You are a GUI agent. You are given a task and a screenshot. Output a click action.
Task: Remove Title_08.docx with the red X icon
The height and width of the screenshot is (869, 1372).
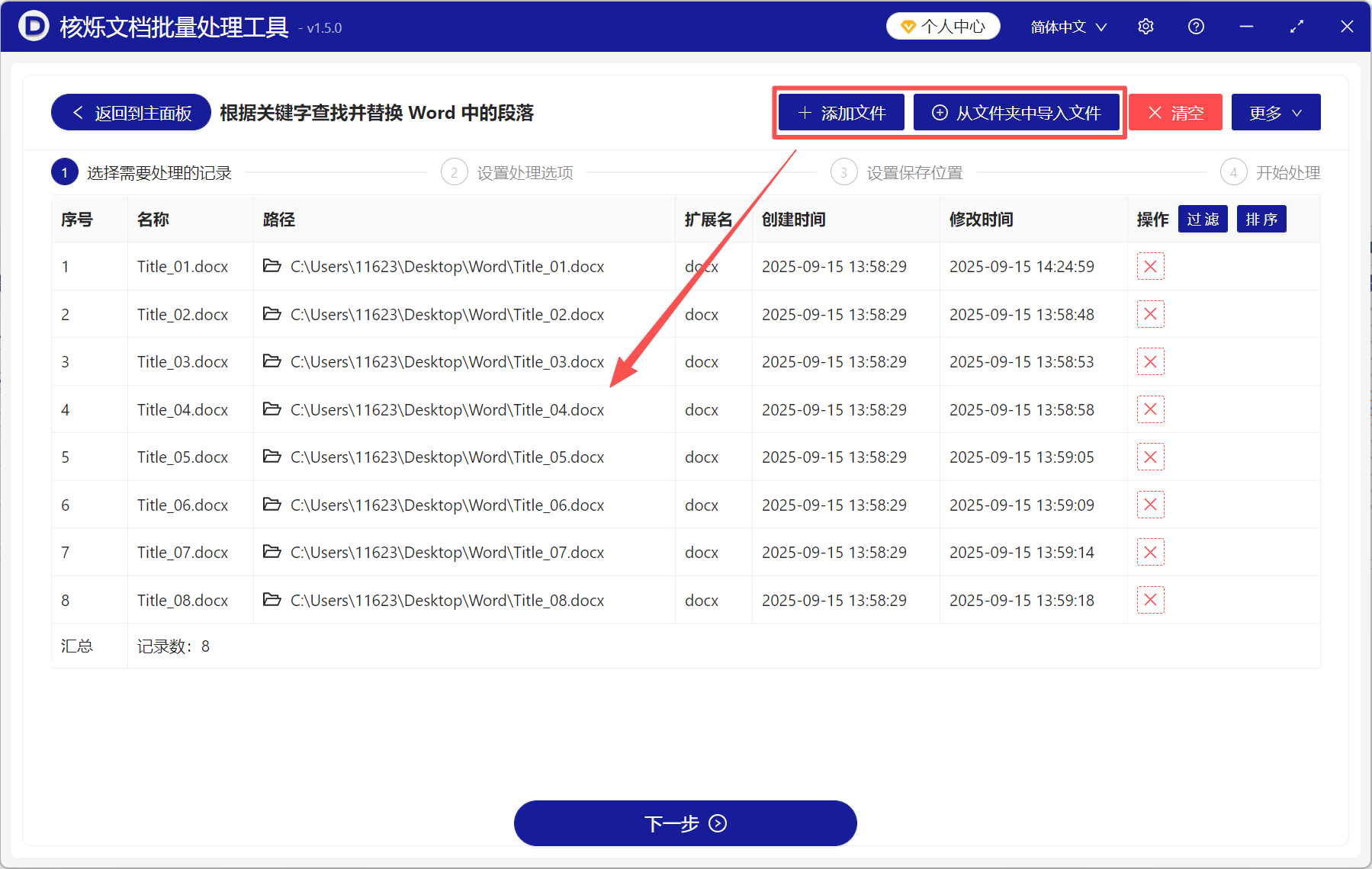1150,600
